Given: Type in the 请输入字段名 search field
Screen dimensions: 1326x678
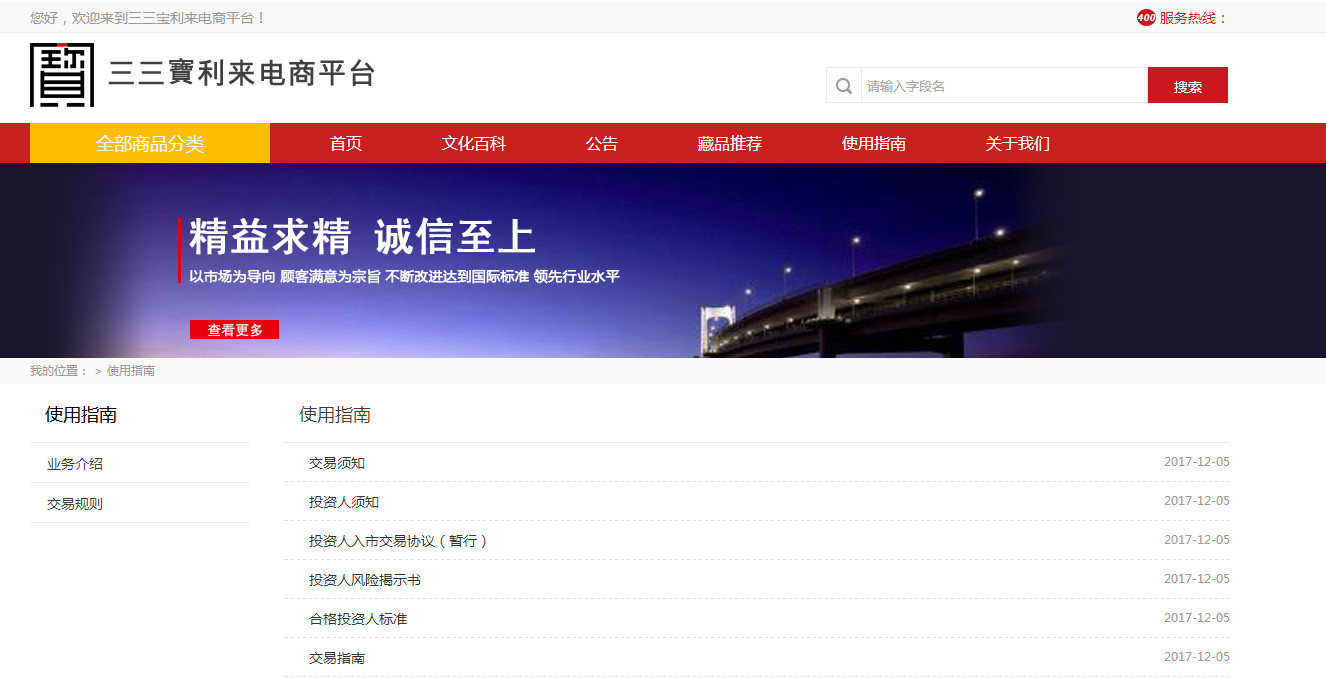Looking at the screenshot, I should [x=1003, y=86].
